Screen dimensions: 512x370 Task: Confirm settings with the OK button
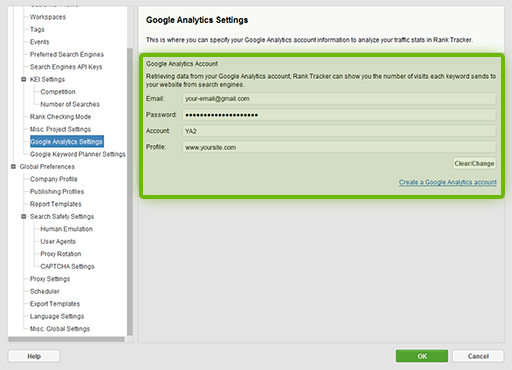[422, 356]
